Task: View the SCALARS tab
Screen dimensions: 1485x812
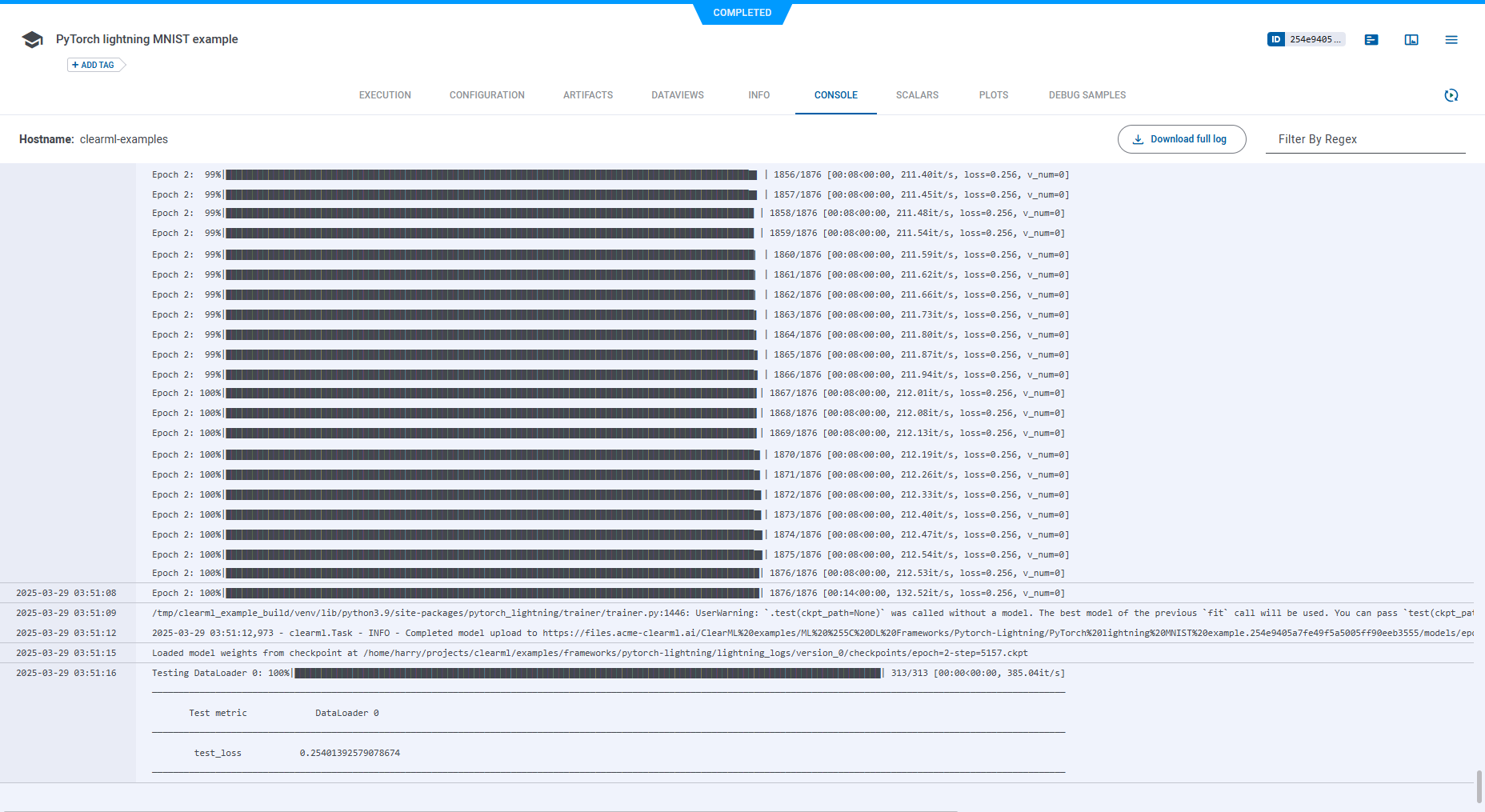Action: tap(917, 95)
